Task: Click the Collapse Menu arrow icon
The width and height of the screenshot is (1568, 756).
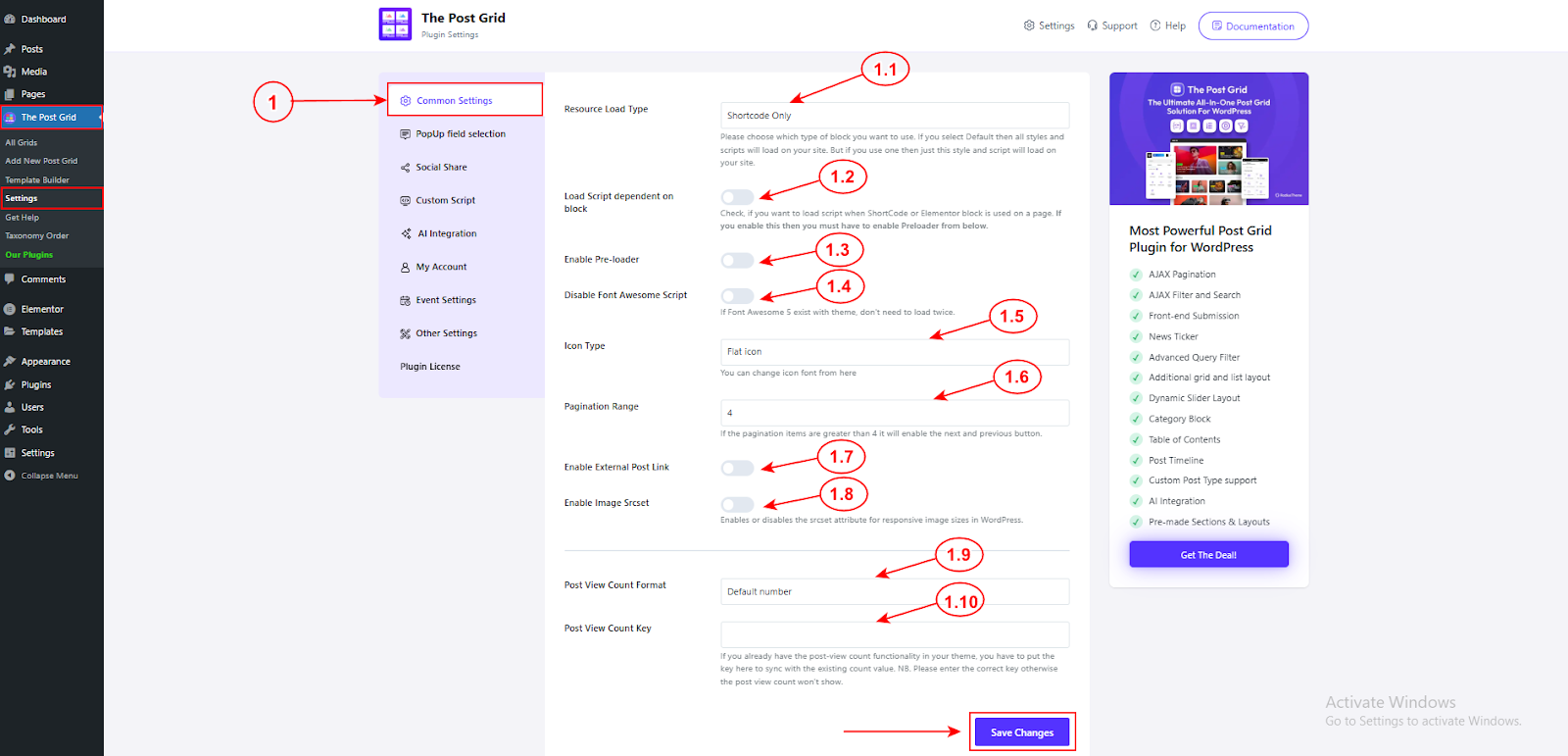Action: coord(10,476)
